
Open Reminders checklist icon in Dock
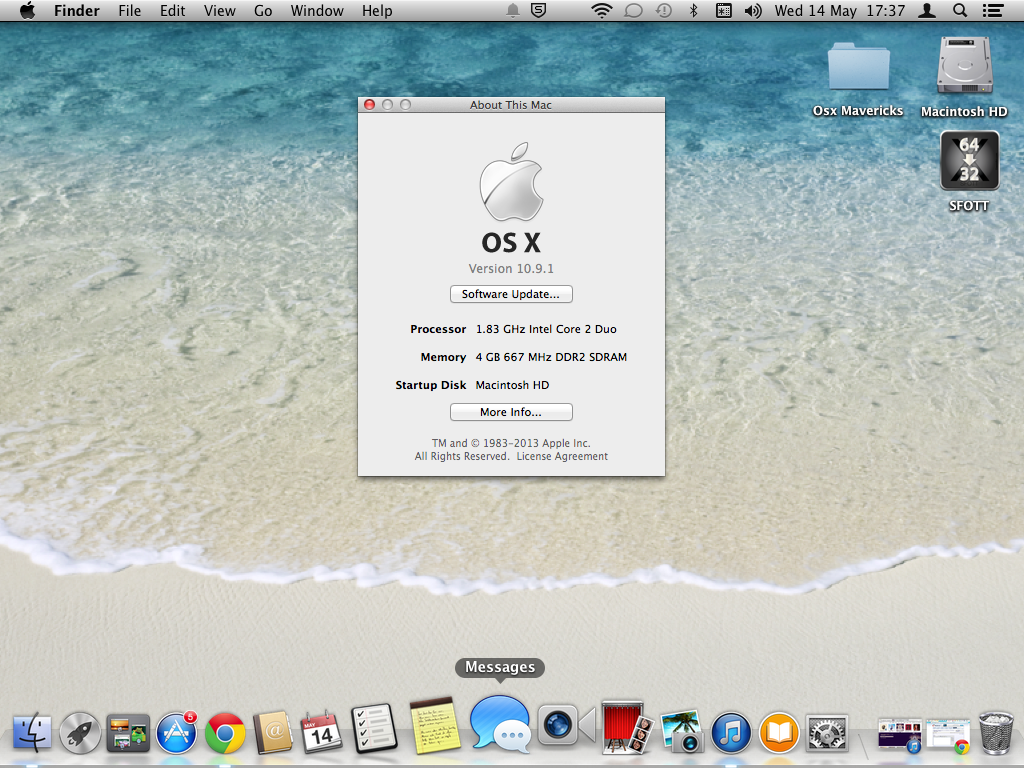[373, 728]
